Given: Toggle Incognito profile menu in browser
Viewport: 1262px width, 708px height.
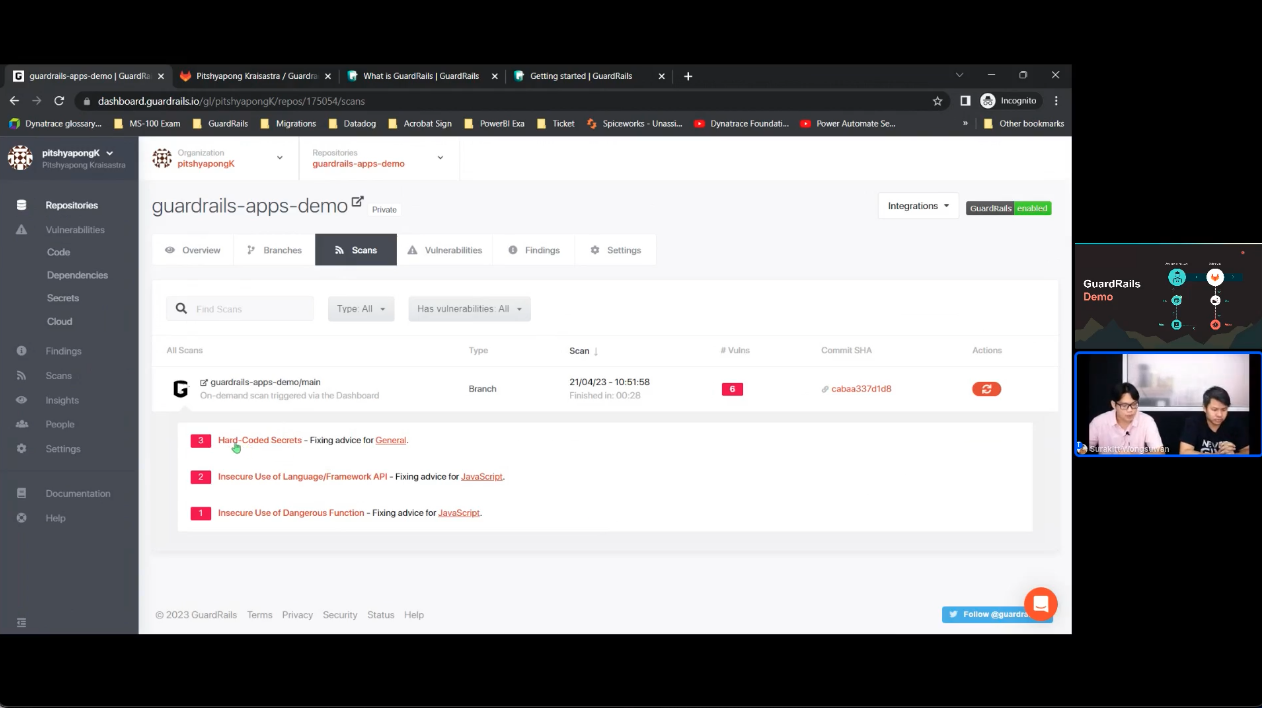Looking at the screenshot, I should pyautogui.click(x=1011, y=100).
